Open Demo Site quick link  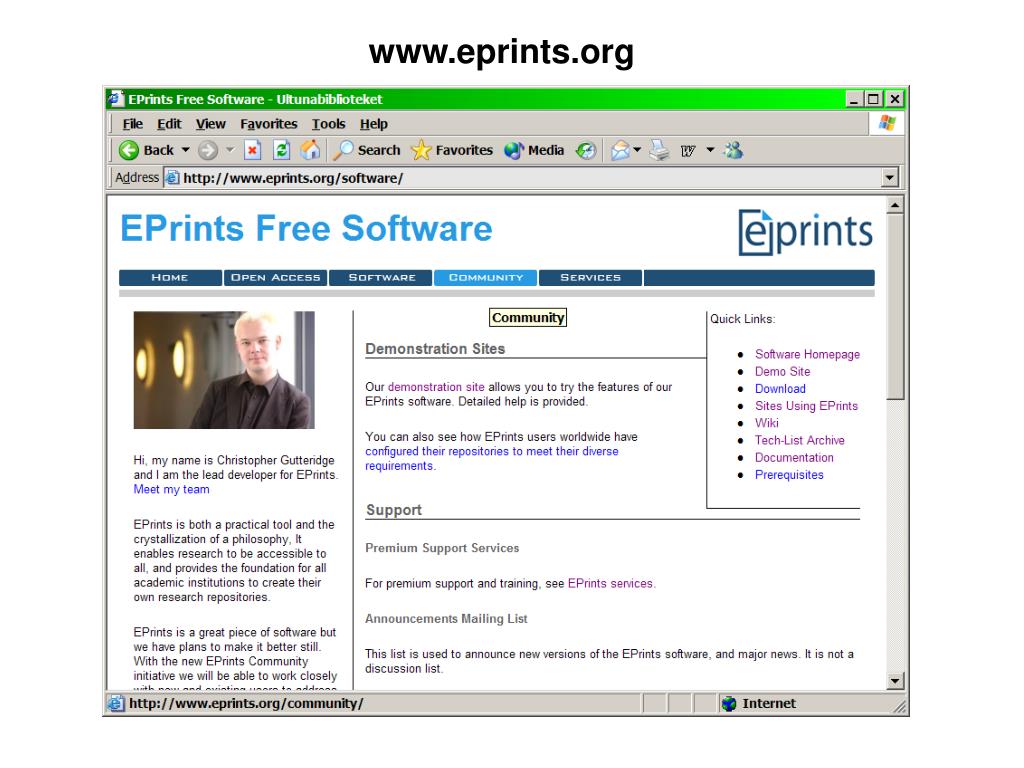point(782,372)
